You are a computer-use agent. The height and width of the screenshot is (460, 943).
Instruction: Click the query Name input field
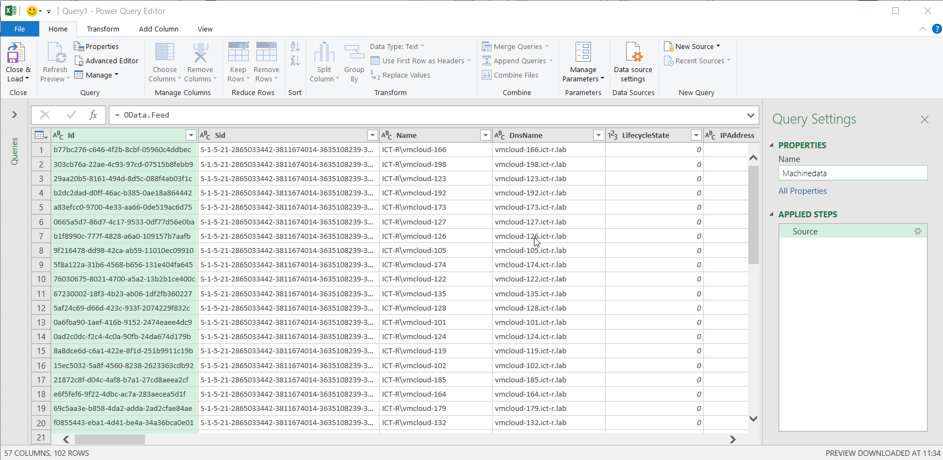pos(853,173)
